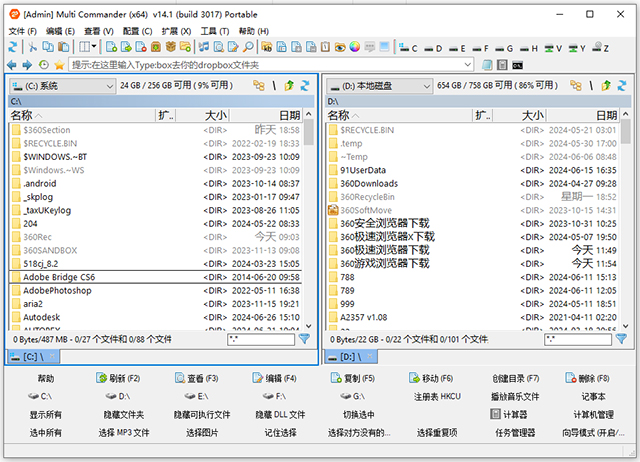Viewport: 640px width, 462px height.
Task: Toggle the 隐藏可执行文件 button
Action: [202, 415]
